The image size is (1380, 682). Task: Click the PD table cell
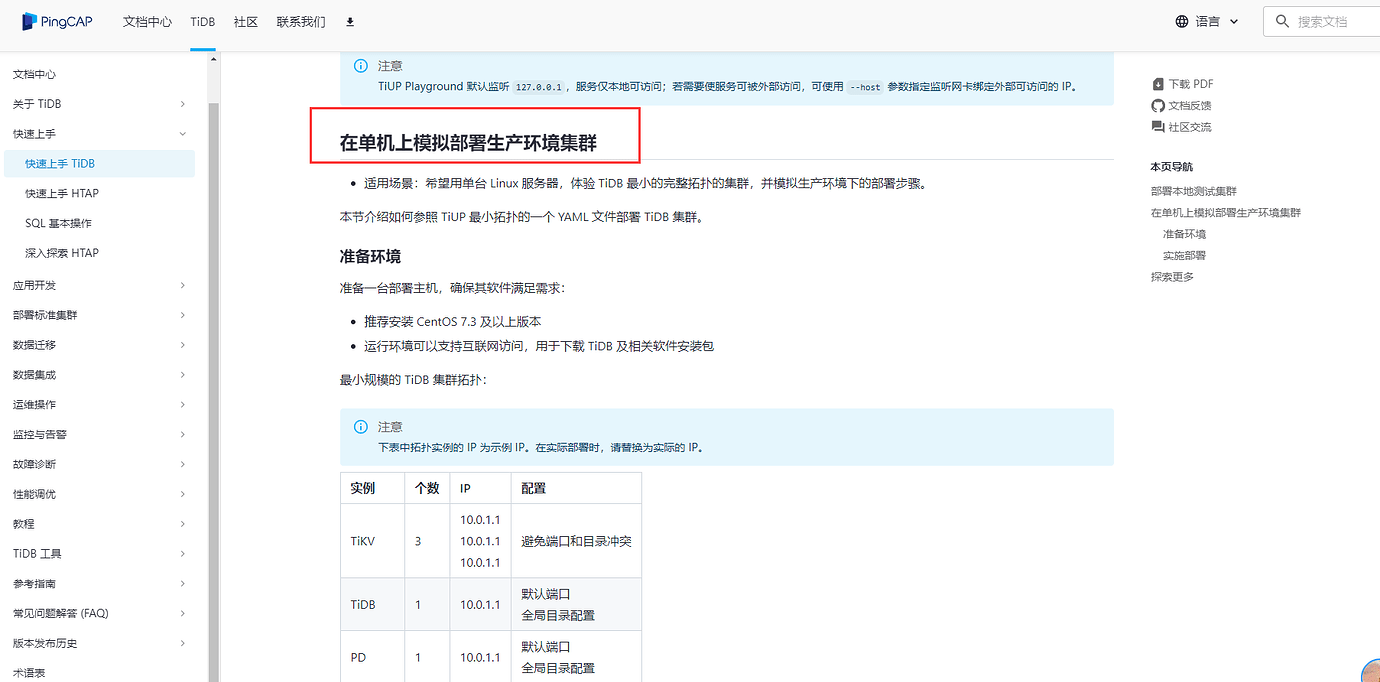[372, 657]
